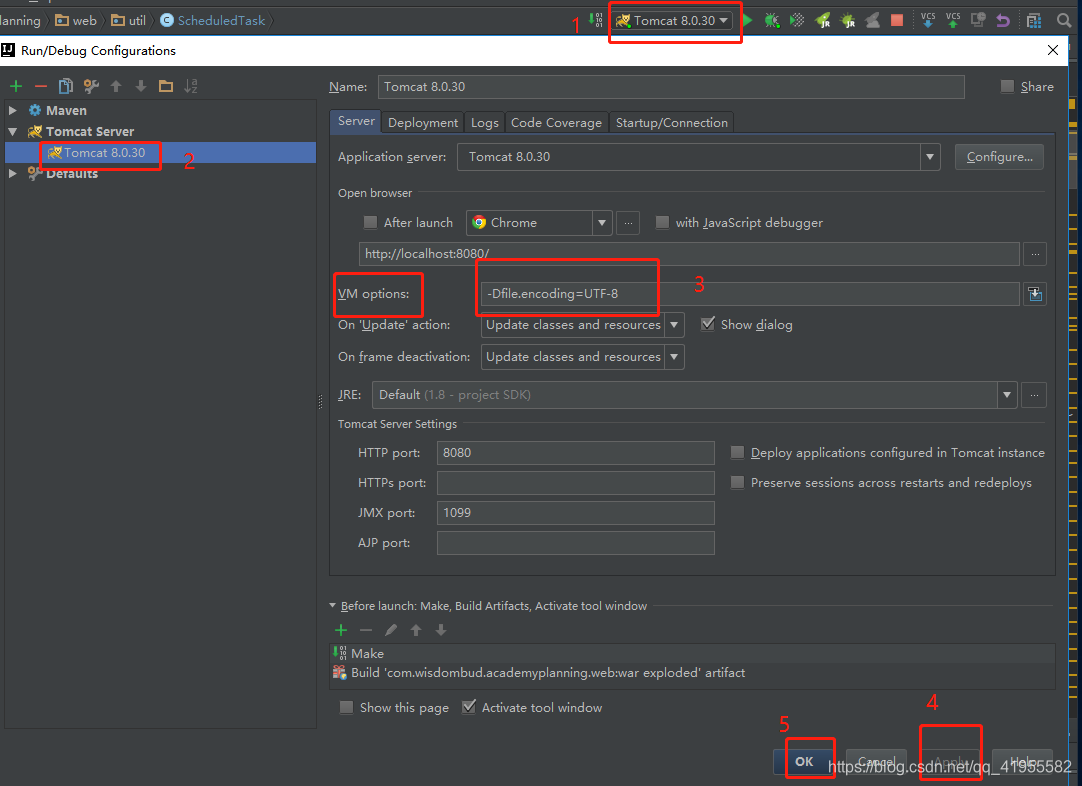Image resolution: width=1082 pixels, height=786 pixels.
Task: Open JRE dropdown arrow
Action: coord(1007,395)
